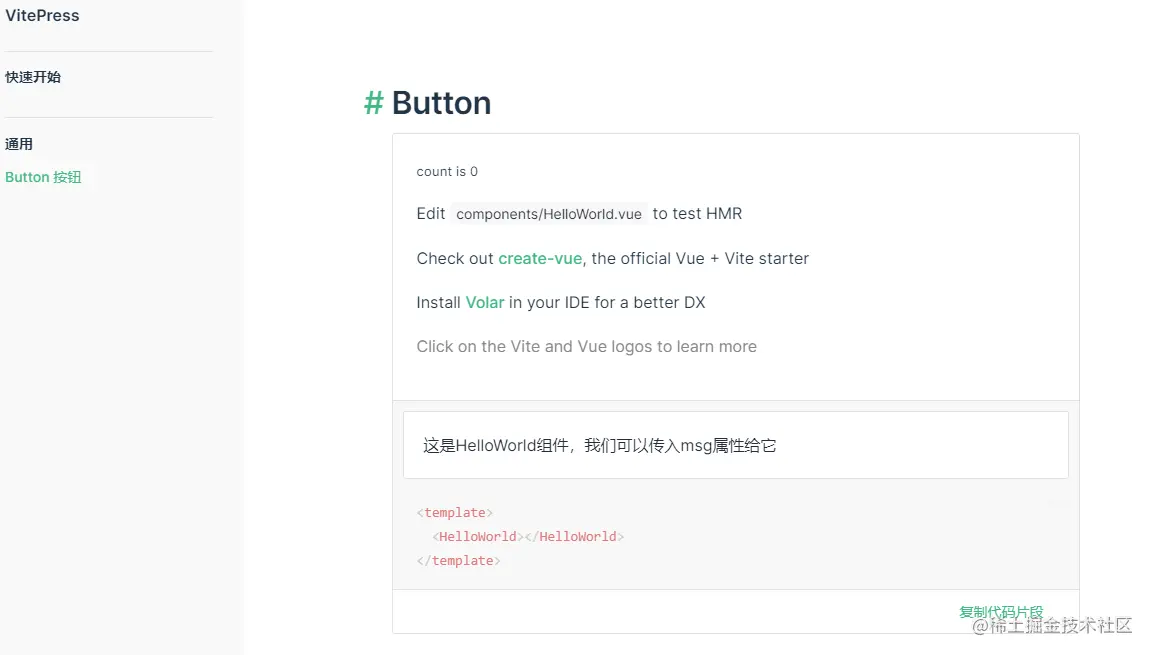Select the 通用 sidebar section
1152x655 pixels.
pos(19,144)
